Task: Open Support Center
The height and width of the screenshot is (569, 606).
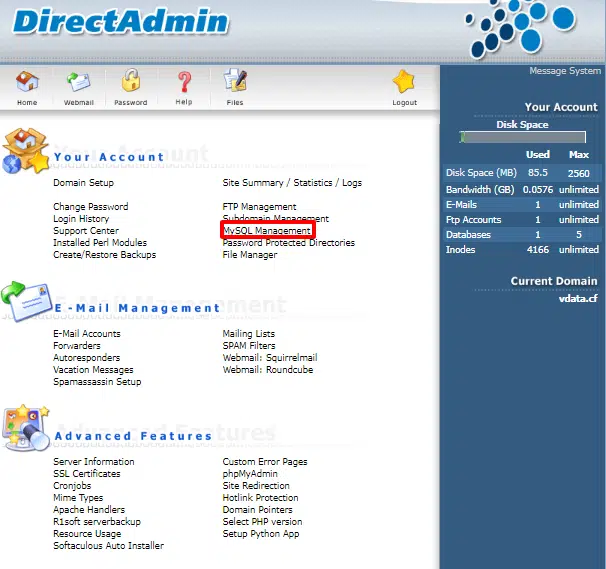Action: click(86, 230)
